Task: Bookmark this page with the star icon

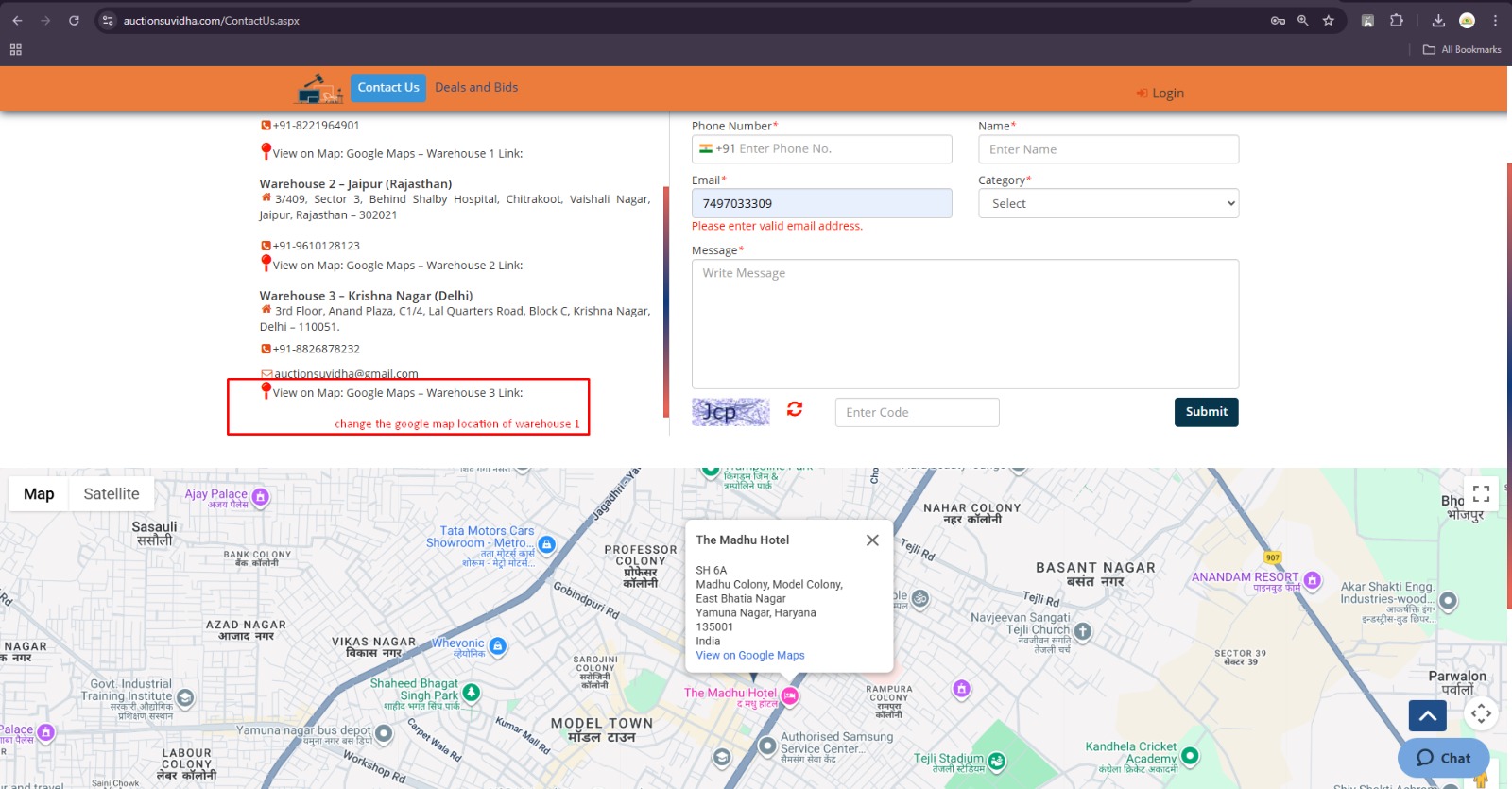Action: pyautogui.click(x=1329, y=21)
